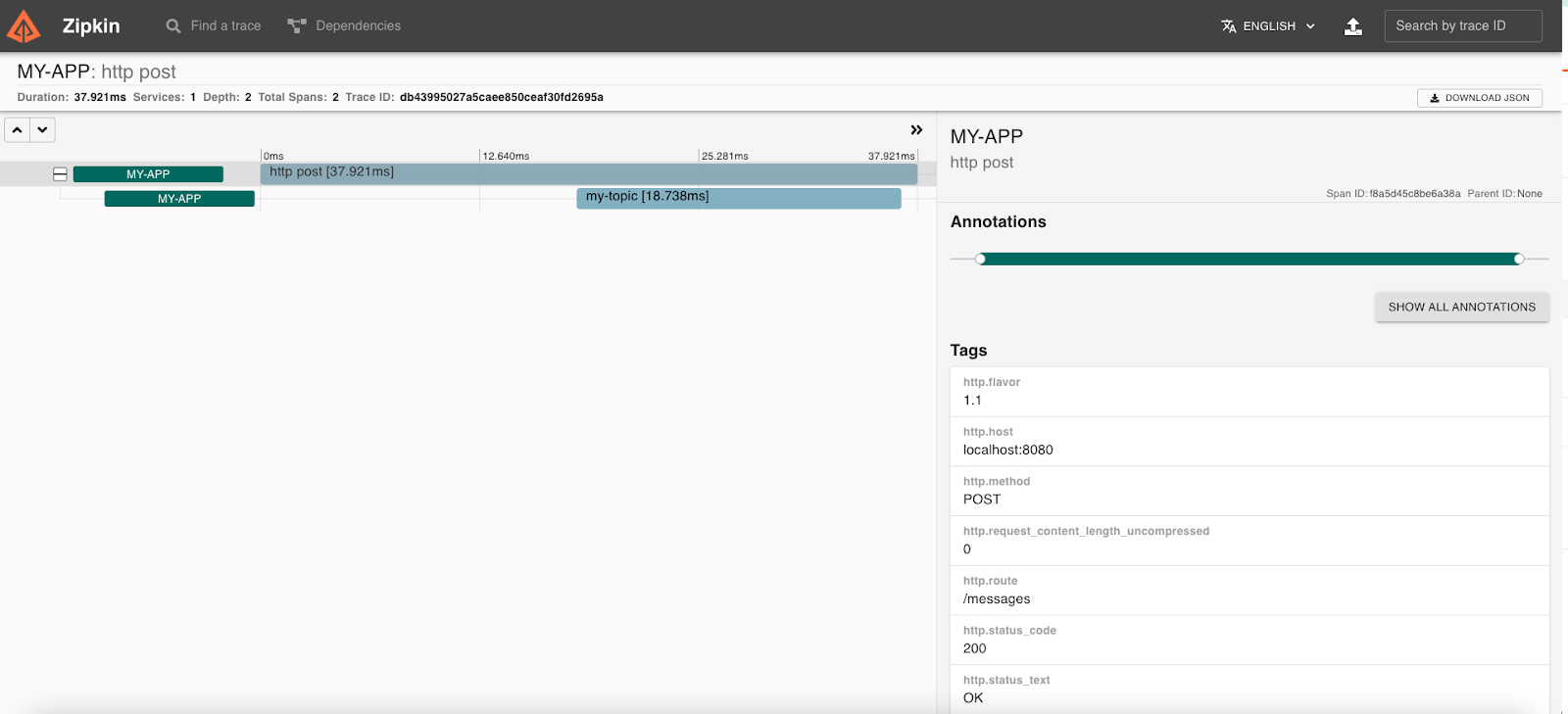Click the child MY-APP service label
Viewport: 1568px width, 714px height.
(x=179, y=199)
